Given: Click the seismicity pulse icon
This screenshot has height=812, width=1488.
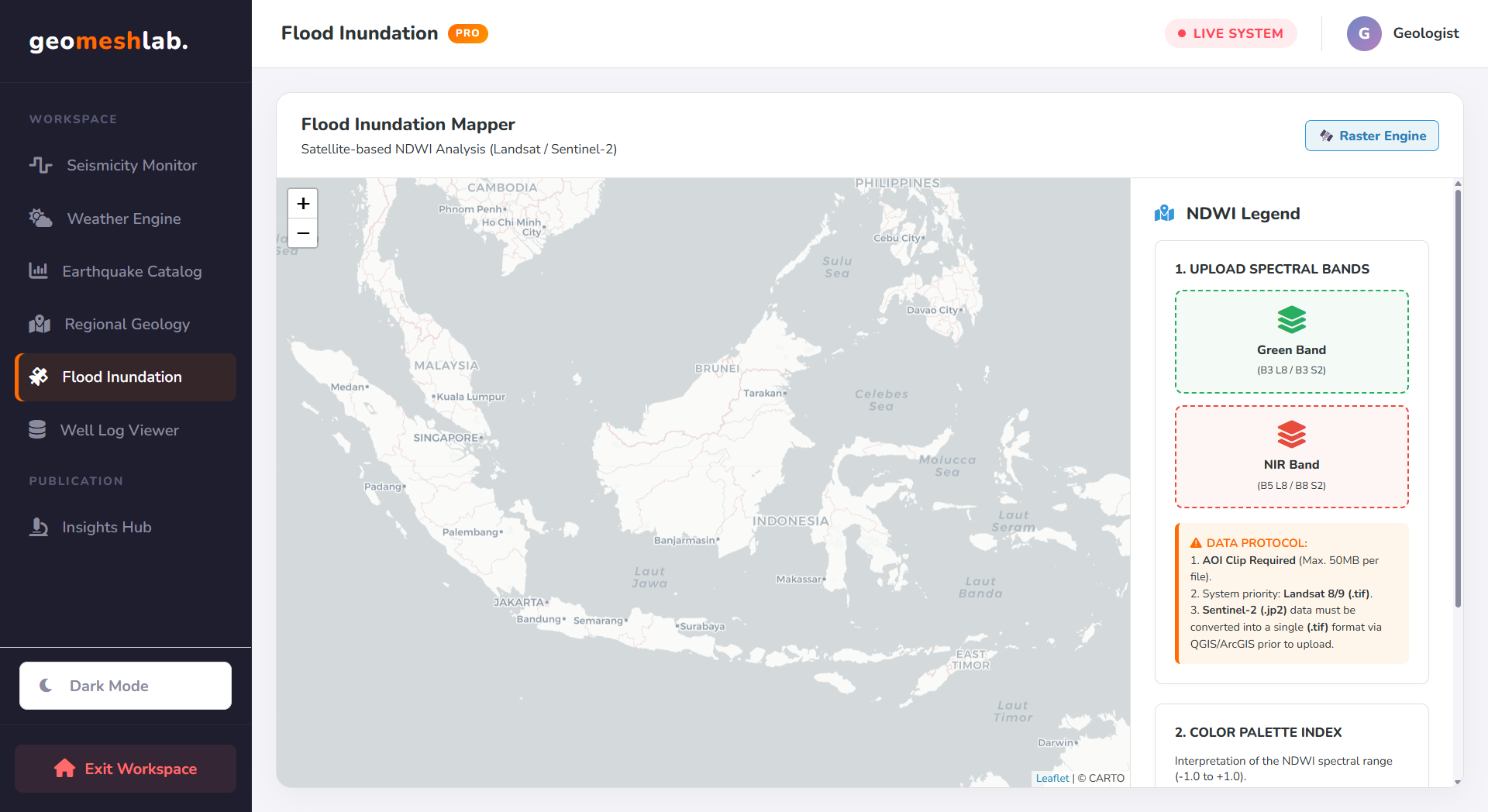Looking at the screenshot, I should 40,165.
